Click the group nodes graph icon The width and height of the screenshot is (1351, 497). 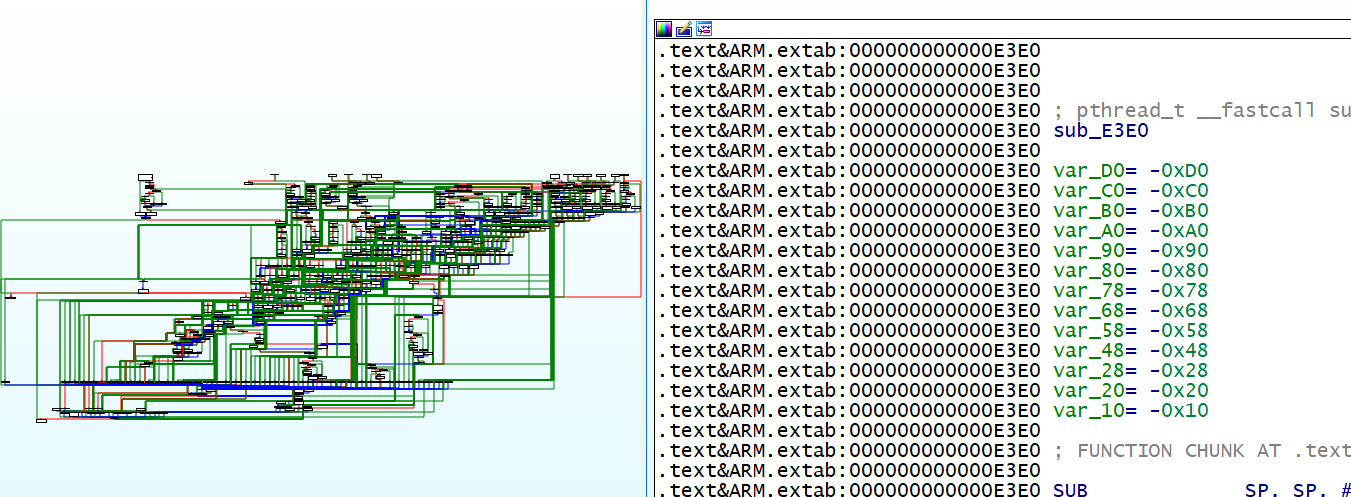pyautogui.click(x=704, y=29)
